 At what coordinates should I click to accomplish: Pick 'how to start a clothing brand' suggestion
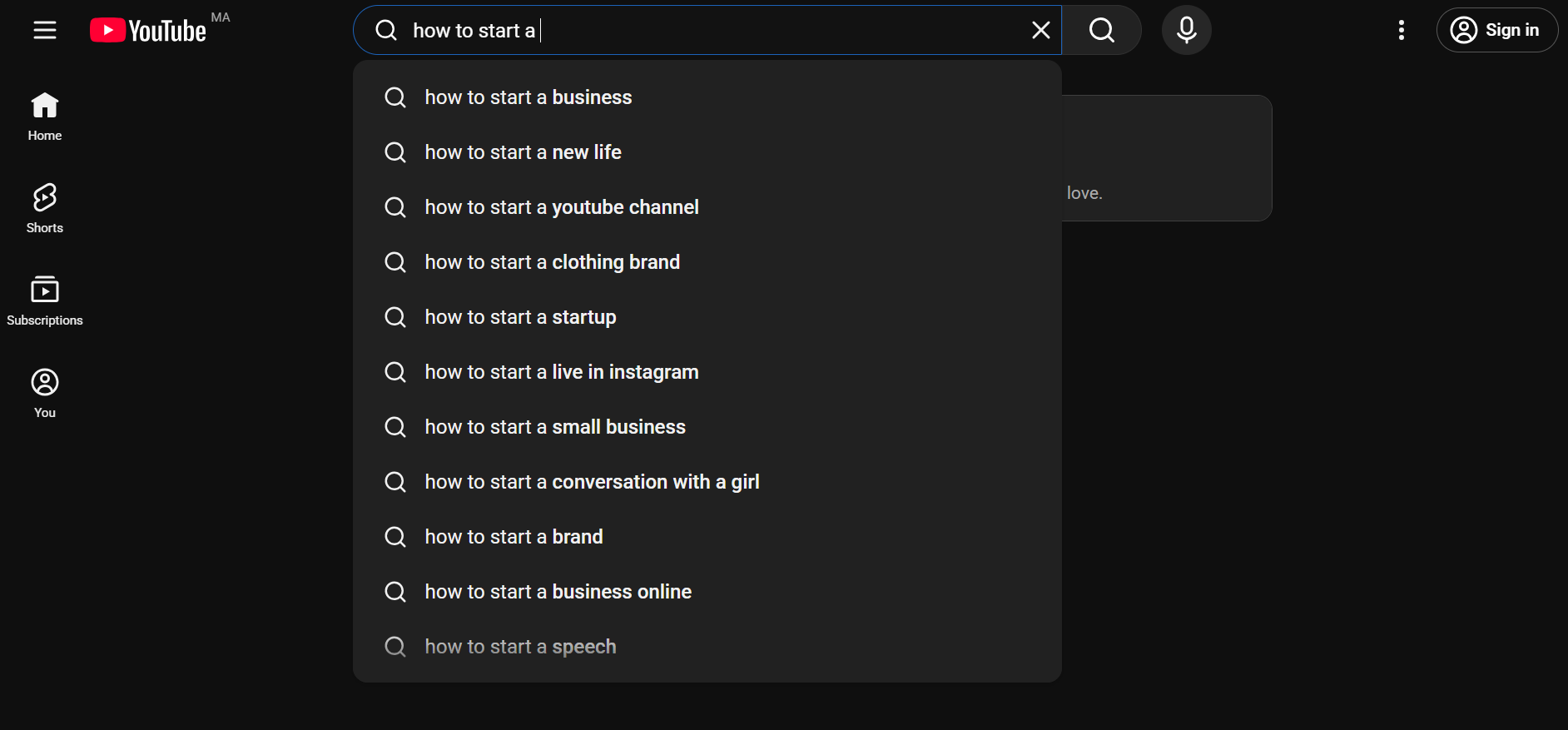707,262
